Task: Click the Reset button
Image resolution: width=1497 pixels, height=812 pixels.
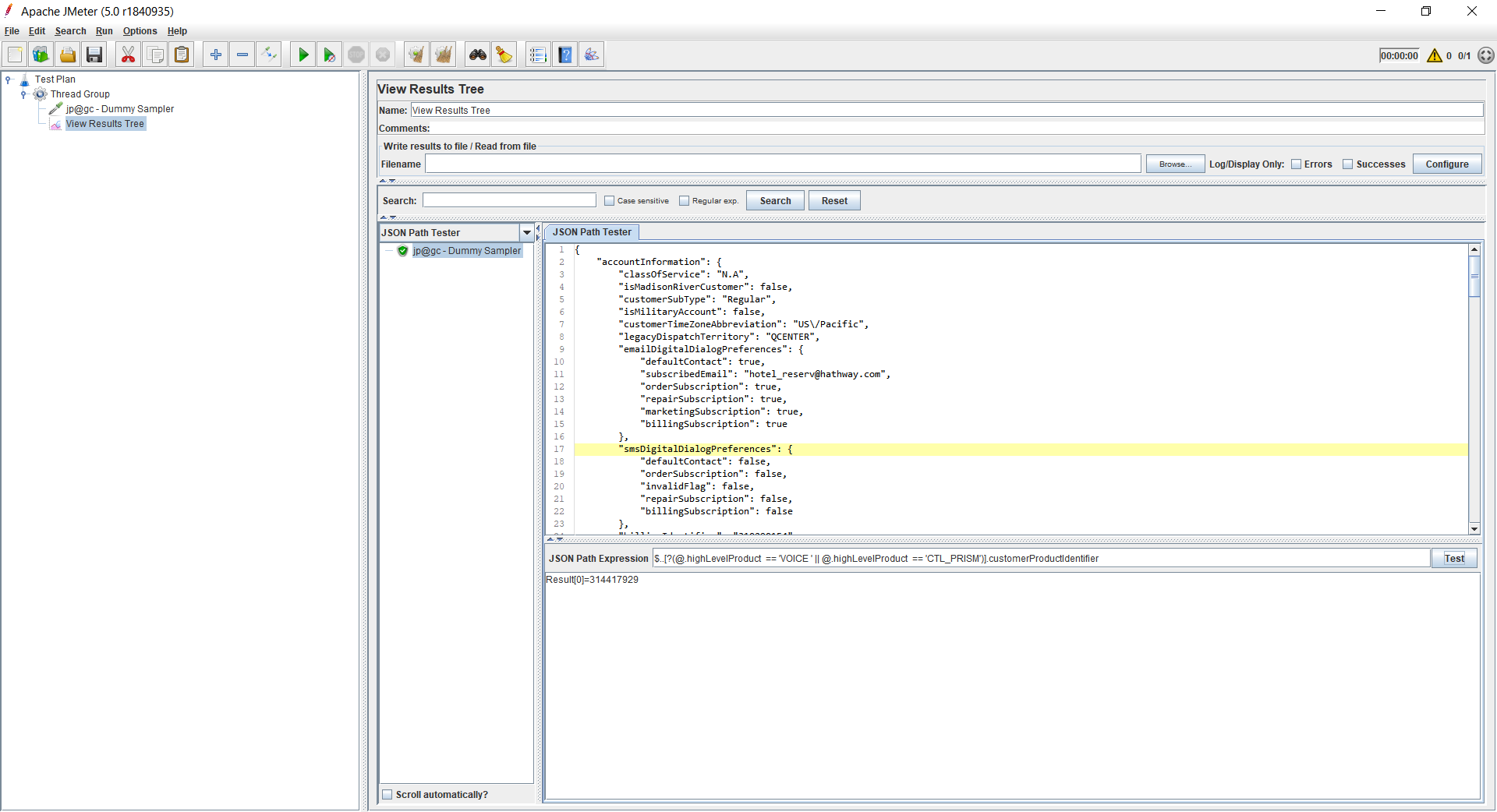Action: pyautogui.click(x=834, y=201)
